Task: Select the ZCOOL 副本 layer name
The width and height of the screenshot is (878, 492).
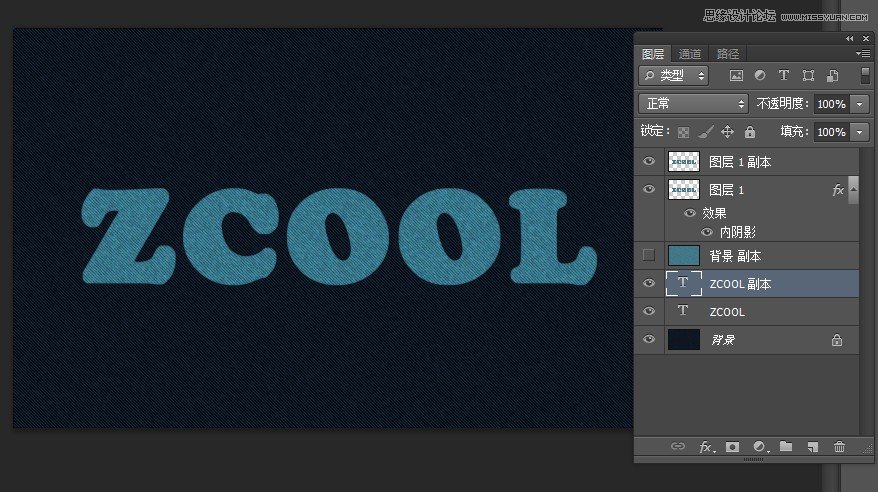Action: (741, 284)
